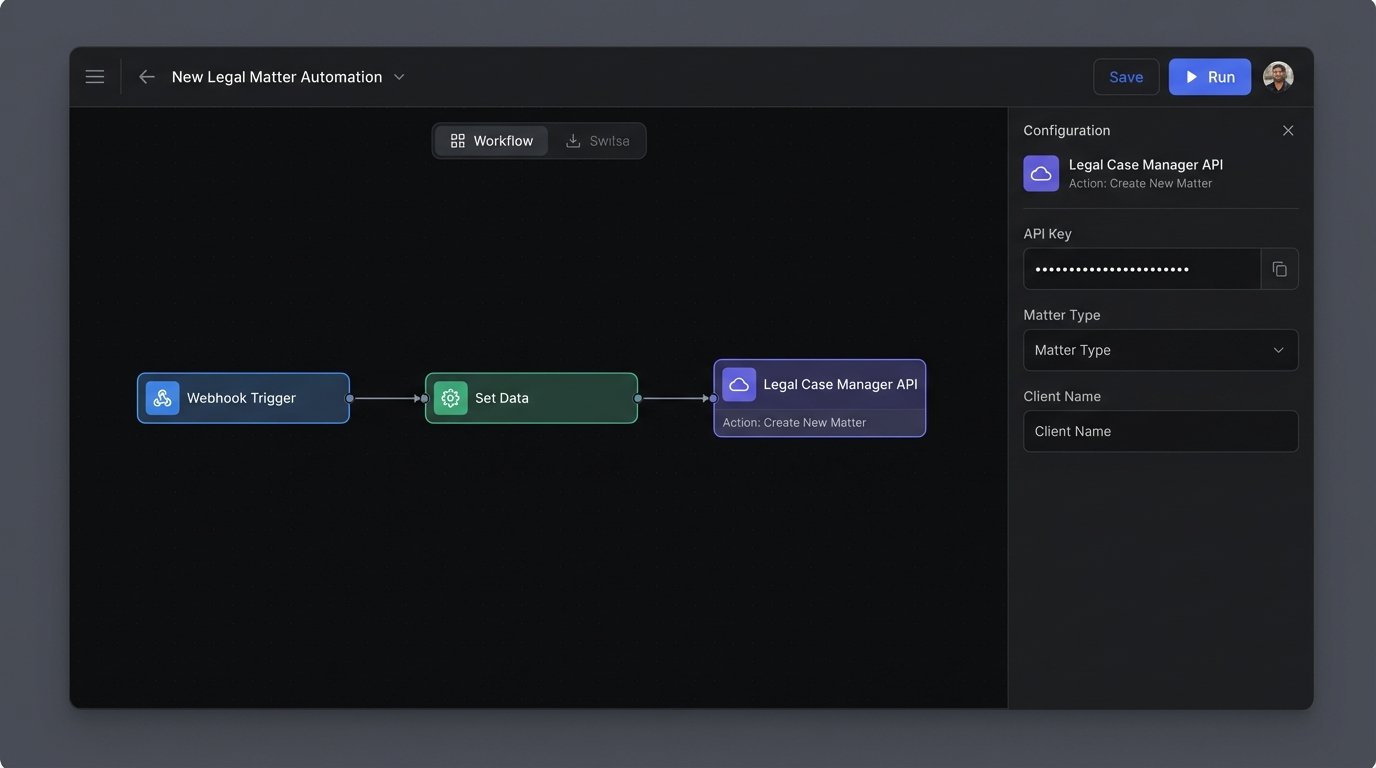Open the user profile avatar
Viewport: 1376px width, 768px height.
pyautogui.click(x=1277, y=77)
